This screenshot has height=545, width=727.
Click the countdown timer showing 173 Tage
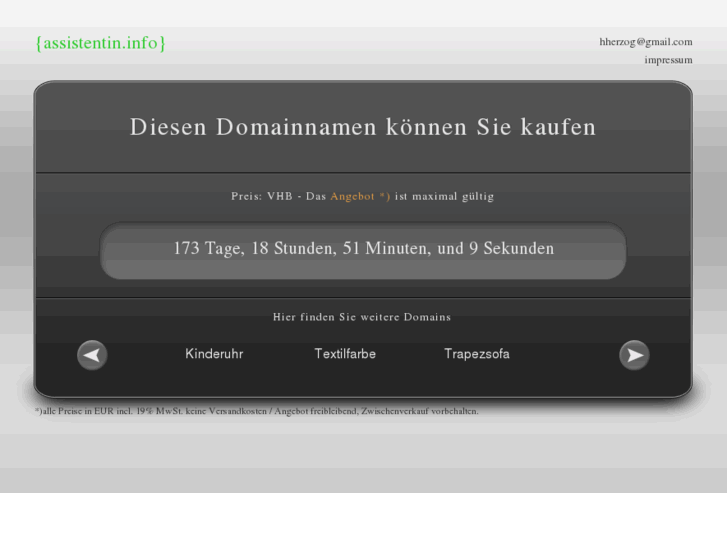[x=364, y=249]
